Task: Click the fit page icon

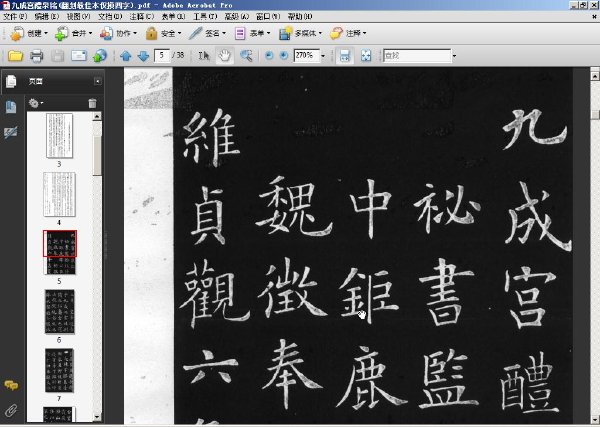Action: tap(366, 56)
